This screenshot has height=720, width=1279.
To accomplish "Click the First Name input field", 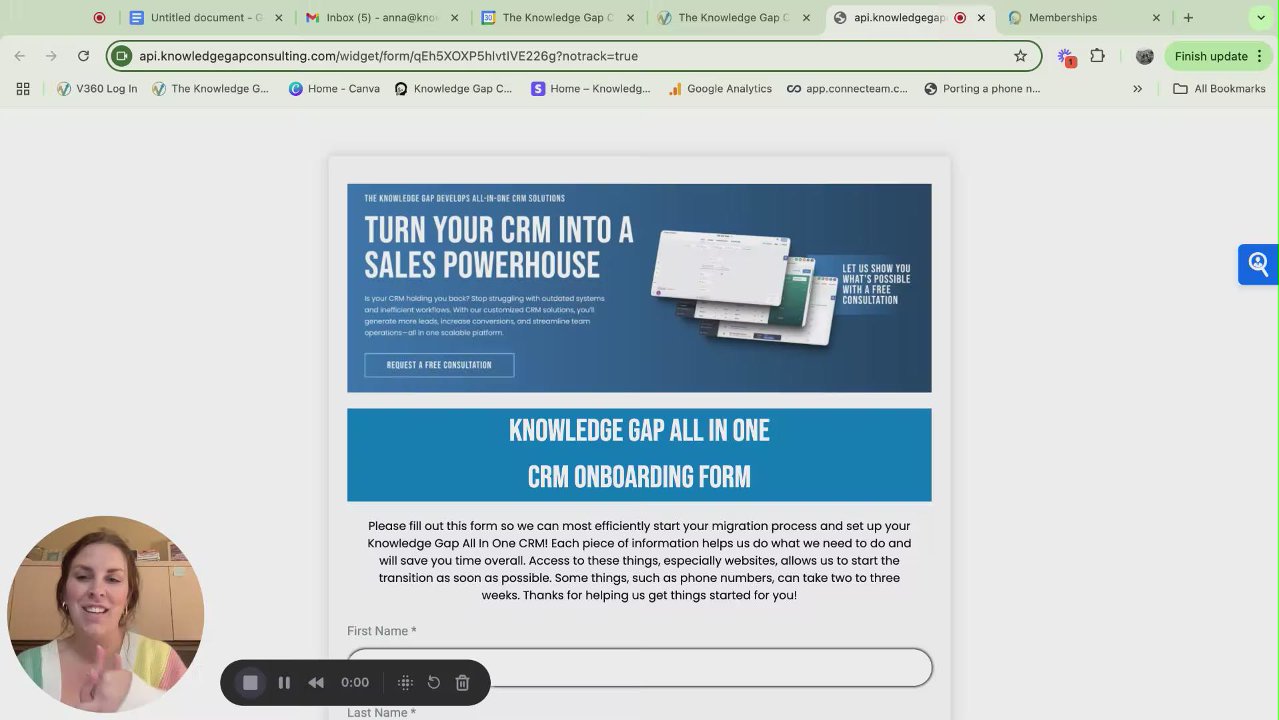I will coord(640,667).
